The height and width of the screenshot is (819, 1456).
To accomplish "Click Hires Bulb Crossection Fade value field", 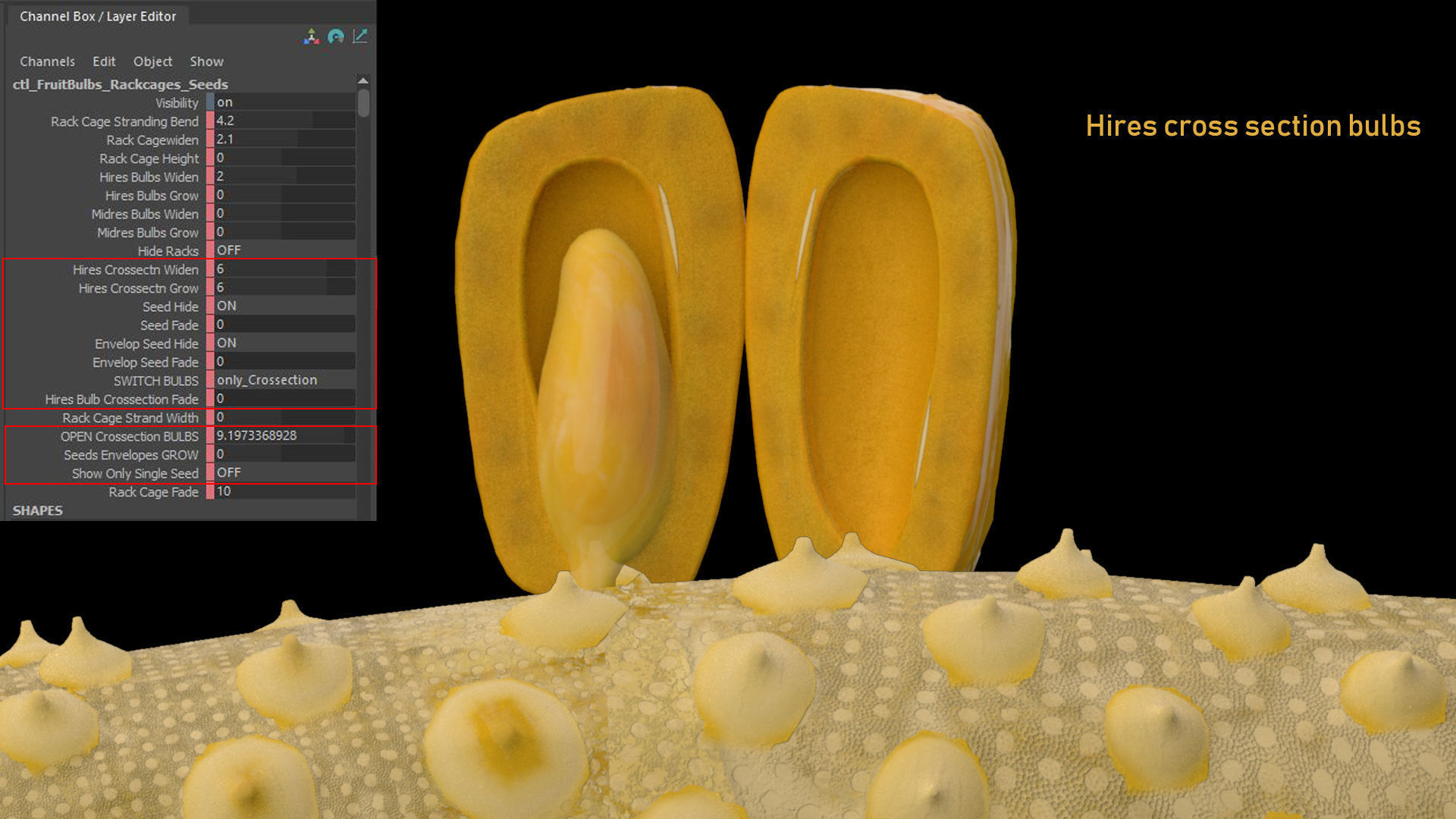I will (284, 399).
